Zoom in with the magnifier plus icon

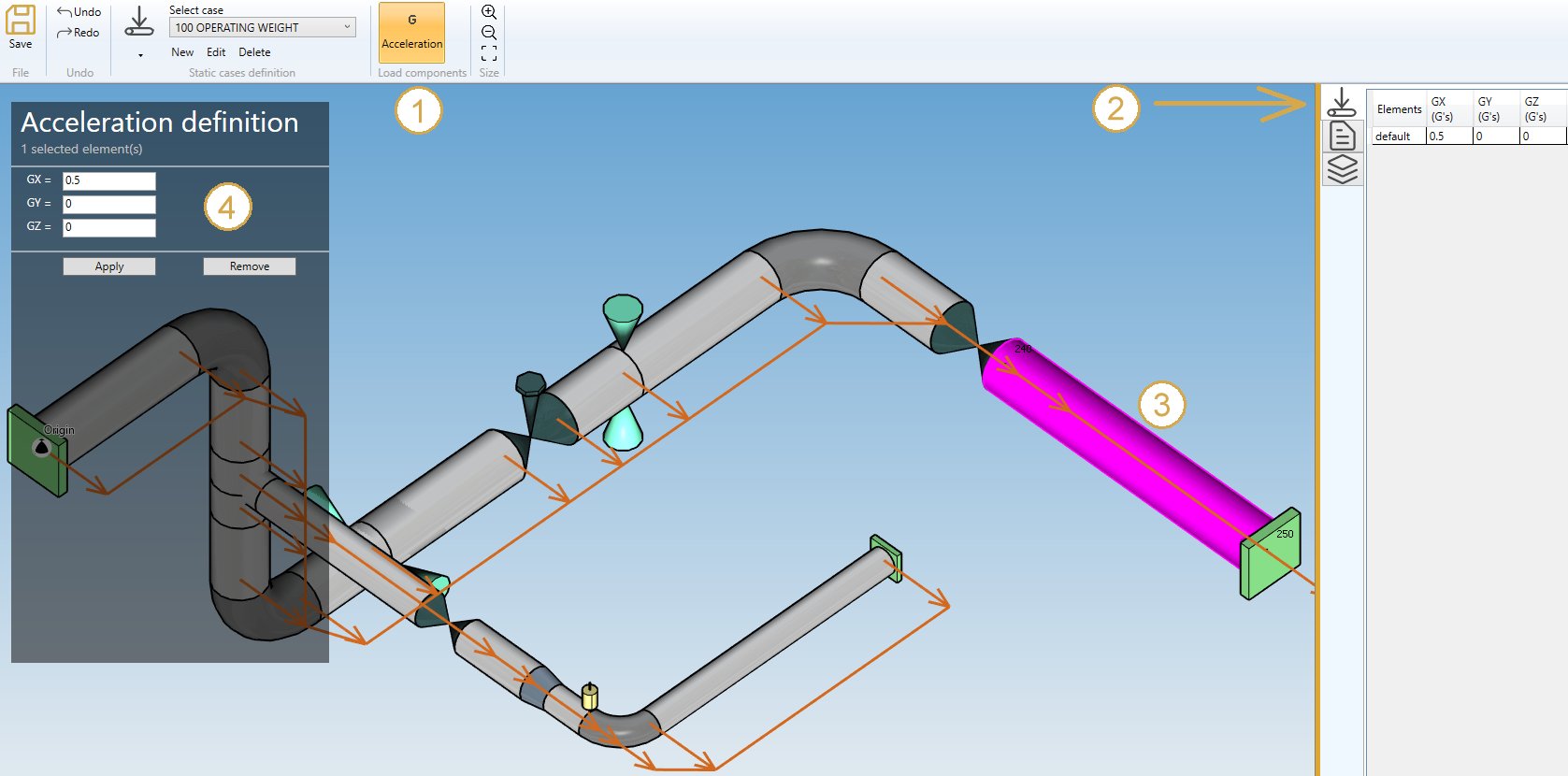point(489,12)
